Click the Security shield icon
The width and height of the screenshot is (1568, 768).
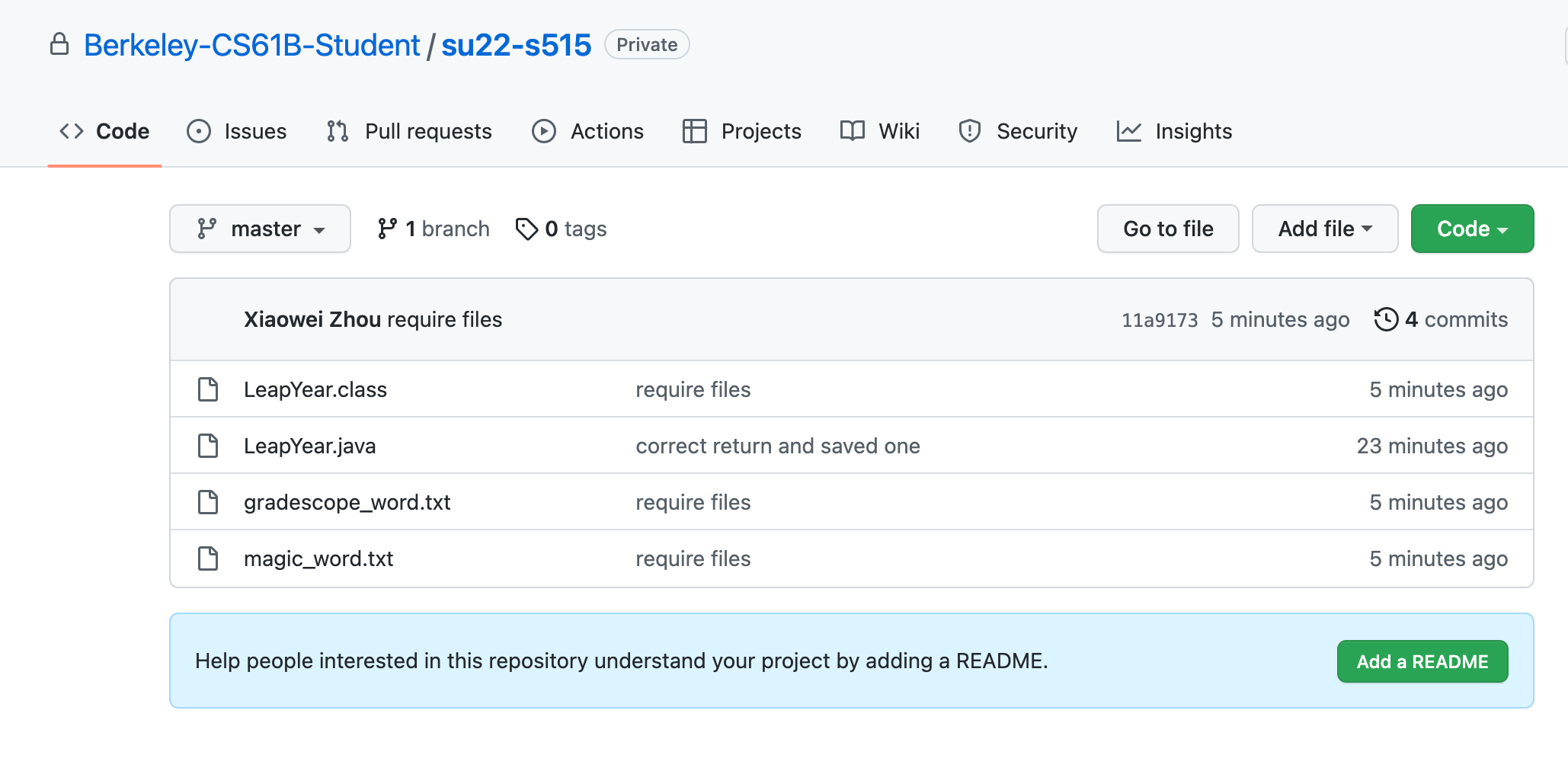[x=969, y=131]
